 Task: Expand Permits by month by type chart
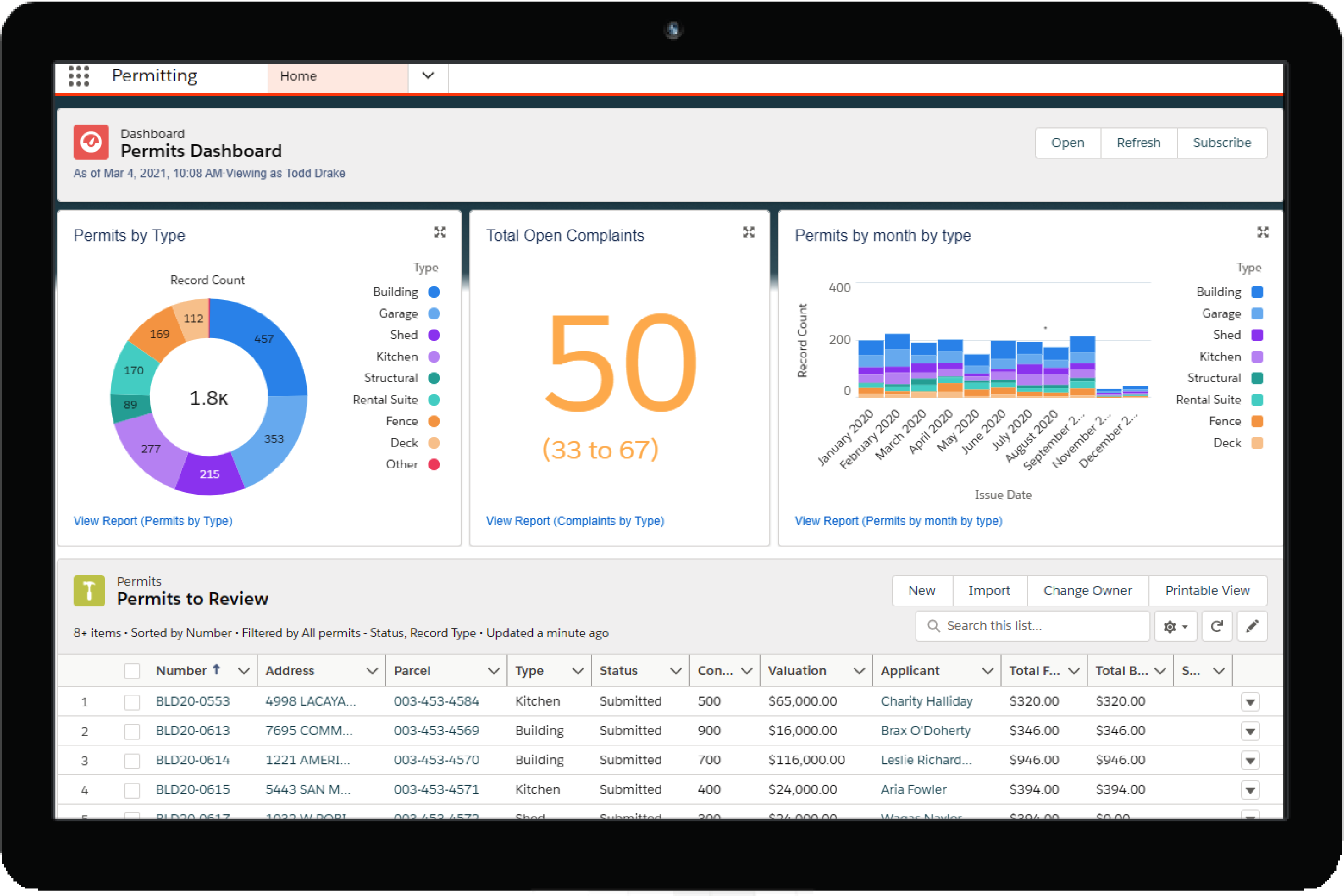(1263, 233)
